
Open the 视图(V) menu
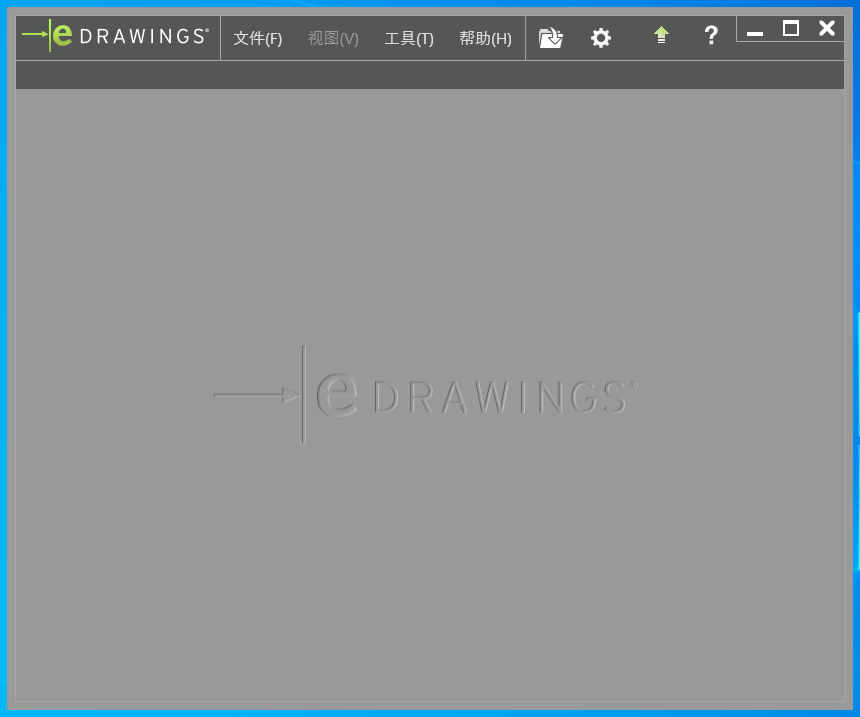coord(333,38)
